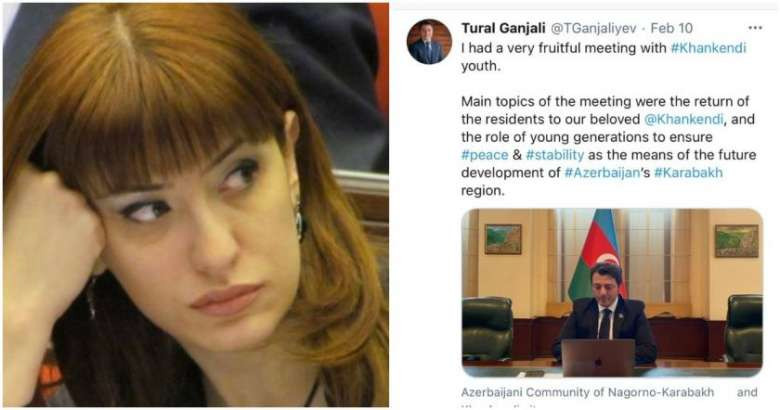This screenshot has width=780, height=410.
Task: Open the embedded tweet photo of man at desk
Action: pyautogui.click(x=612, y=293)
